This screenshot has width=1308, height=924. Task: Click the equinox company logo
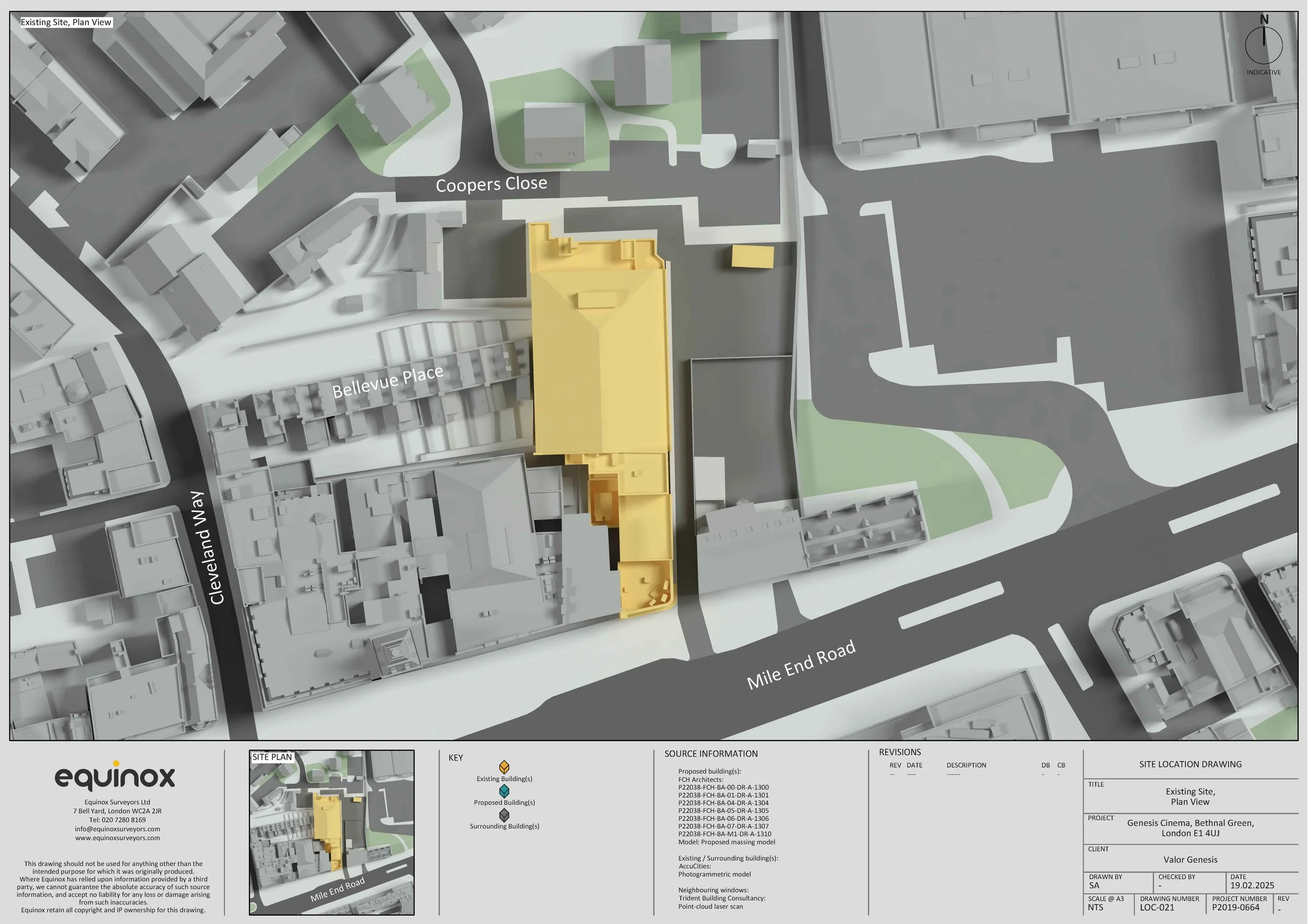tap(116, 777)
